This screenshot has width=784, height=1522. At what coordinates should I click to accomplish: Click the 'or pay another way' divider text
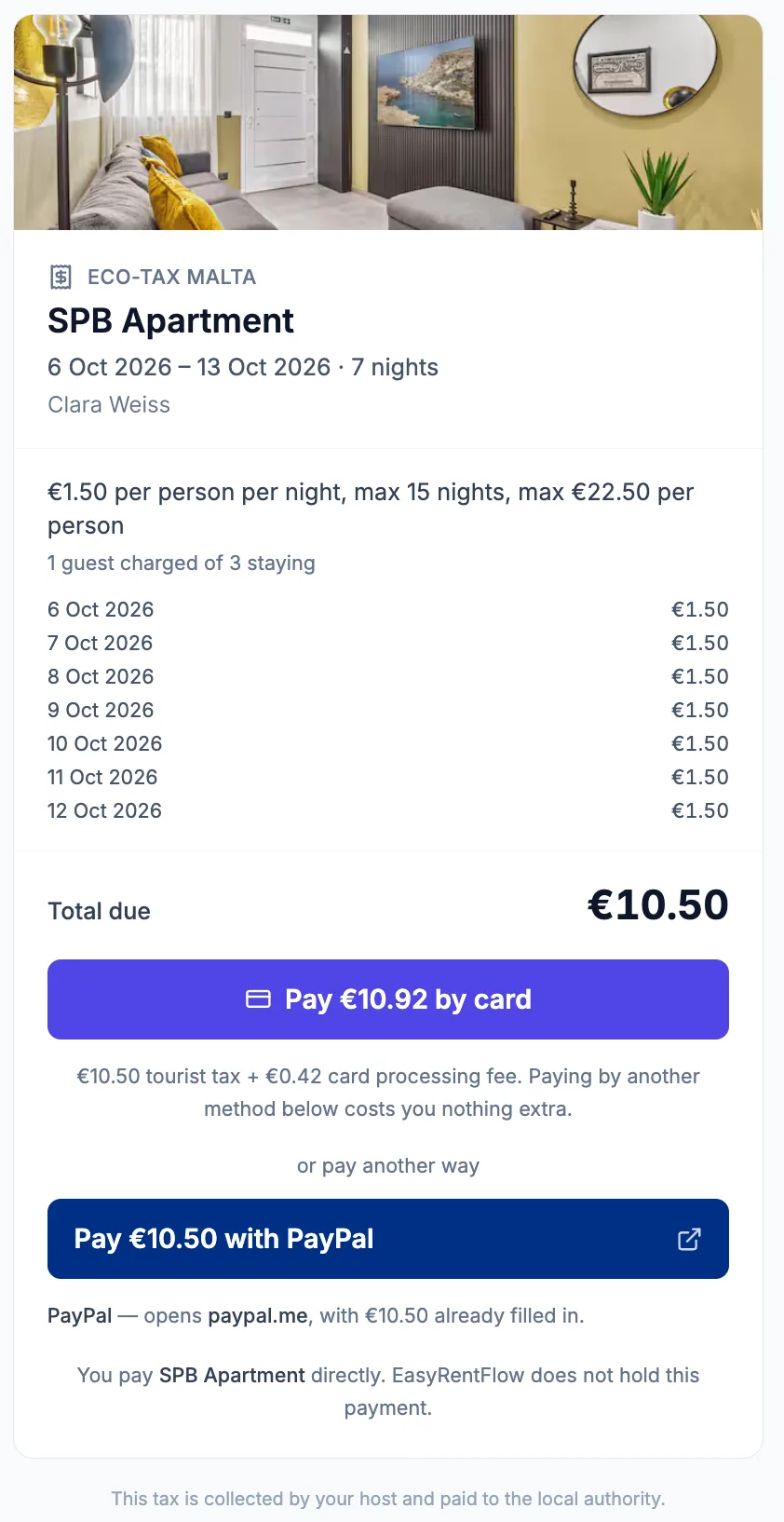[x=388, y=1166]
